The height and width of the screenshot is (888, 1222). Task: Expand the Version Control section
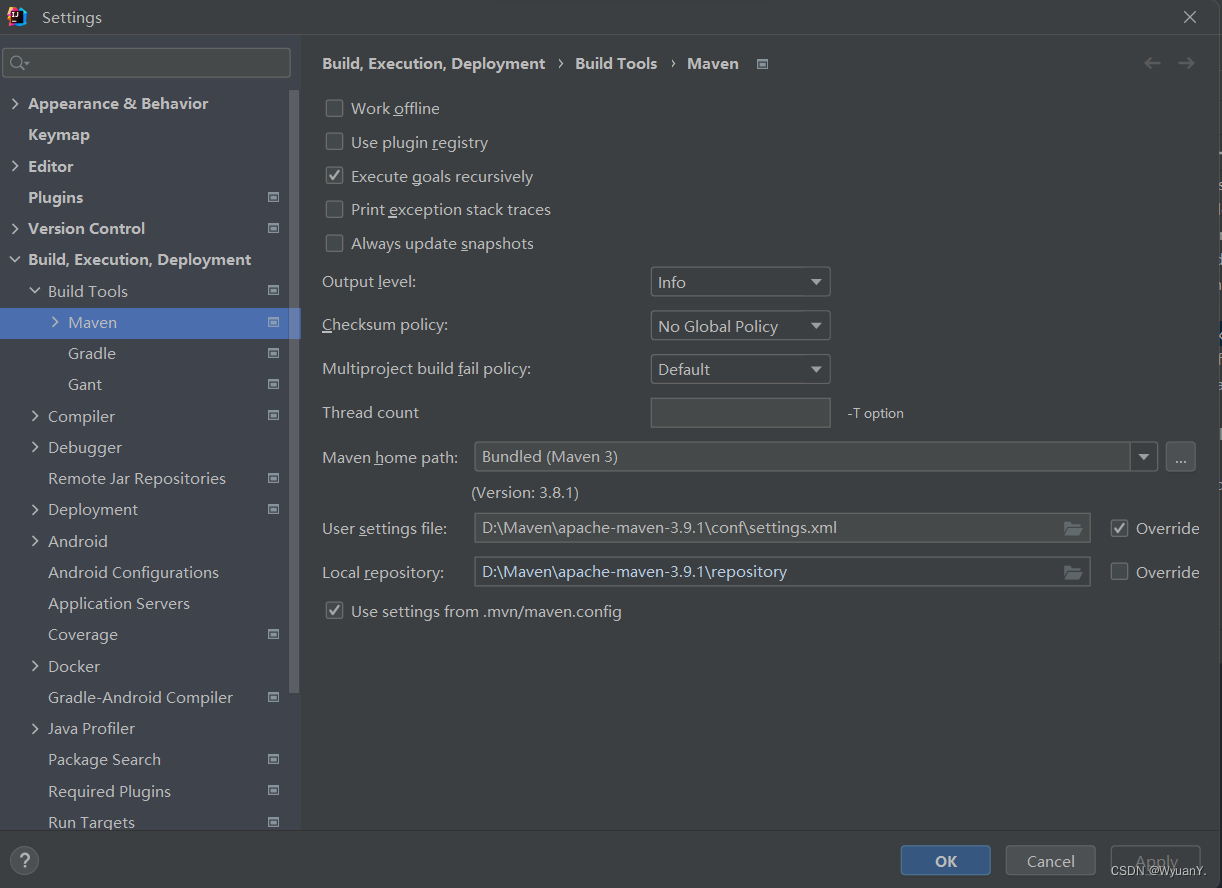(15, 228)
